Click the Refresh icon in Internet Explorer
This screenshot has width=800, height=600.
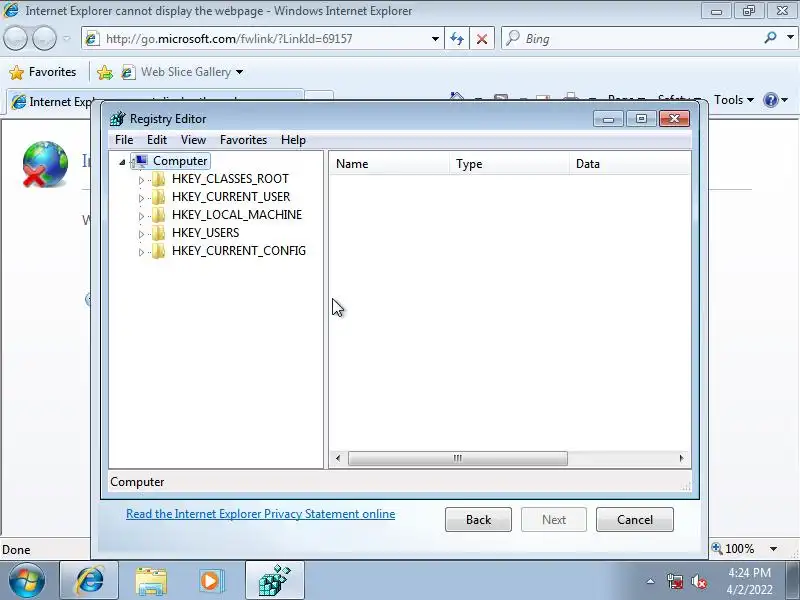click(x=457, y=39)
